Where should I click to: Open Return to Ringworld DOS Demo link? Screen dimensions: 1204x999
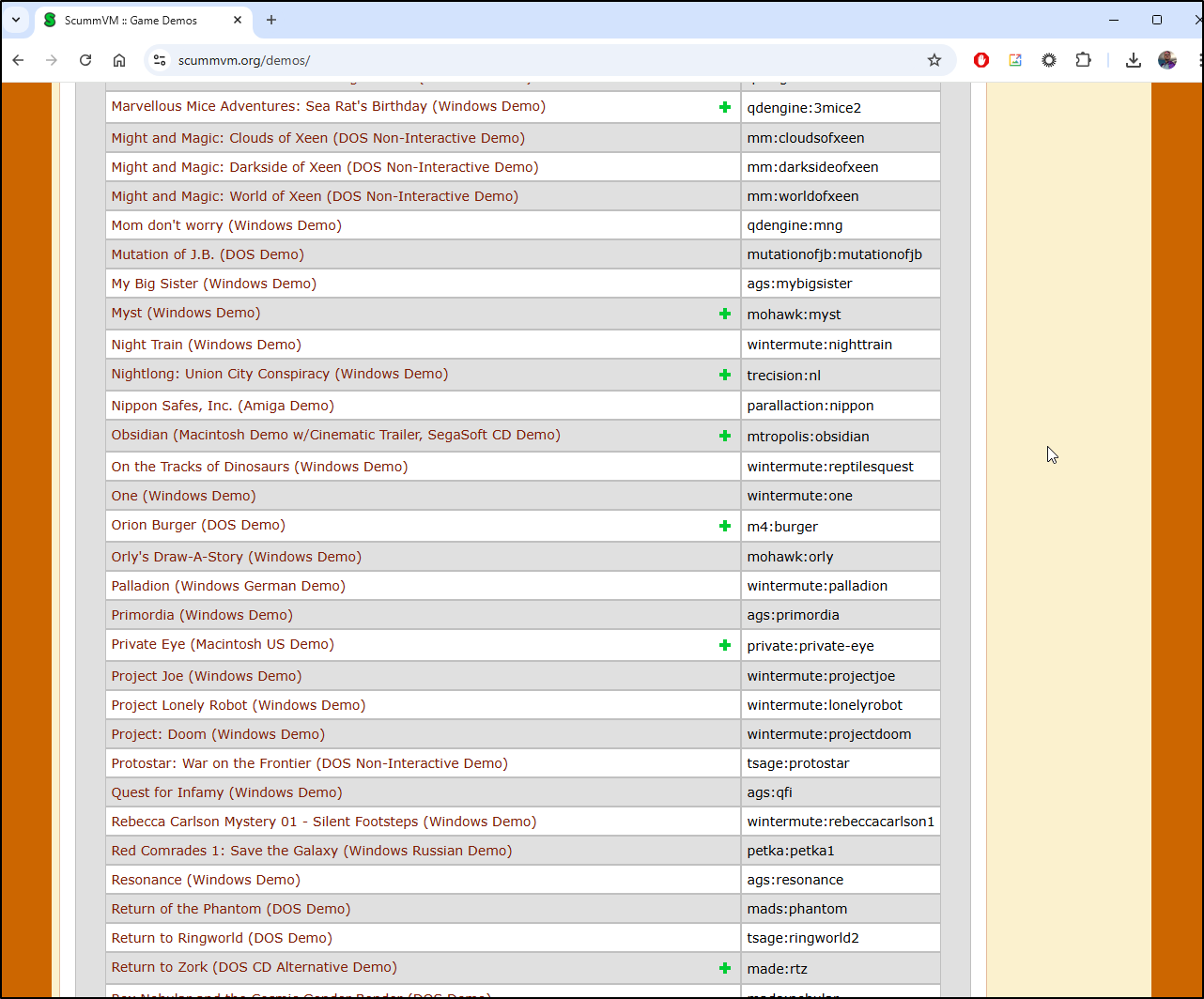(222, 938)
